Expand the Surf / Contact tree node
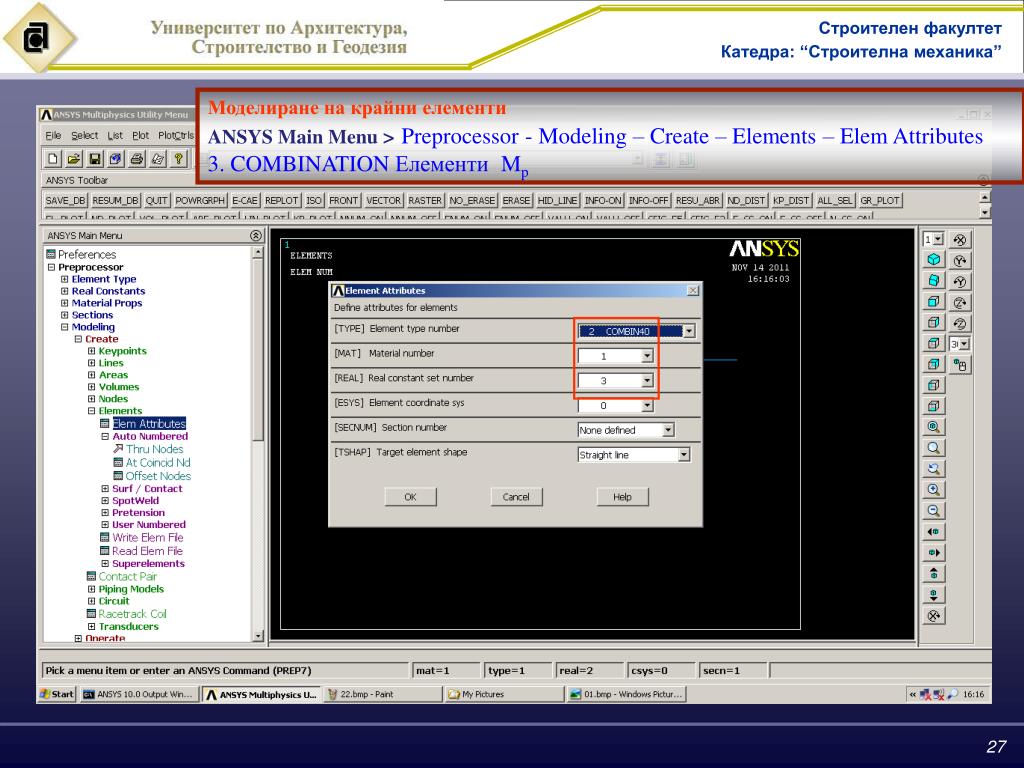Image resolution: width=1024 pixels, height=768 pixels. pos(105,488)
